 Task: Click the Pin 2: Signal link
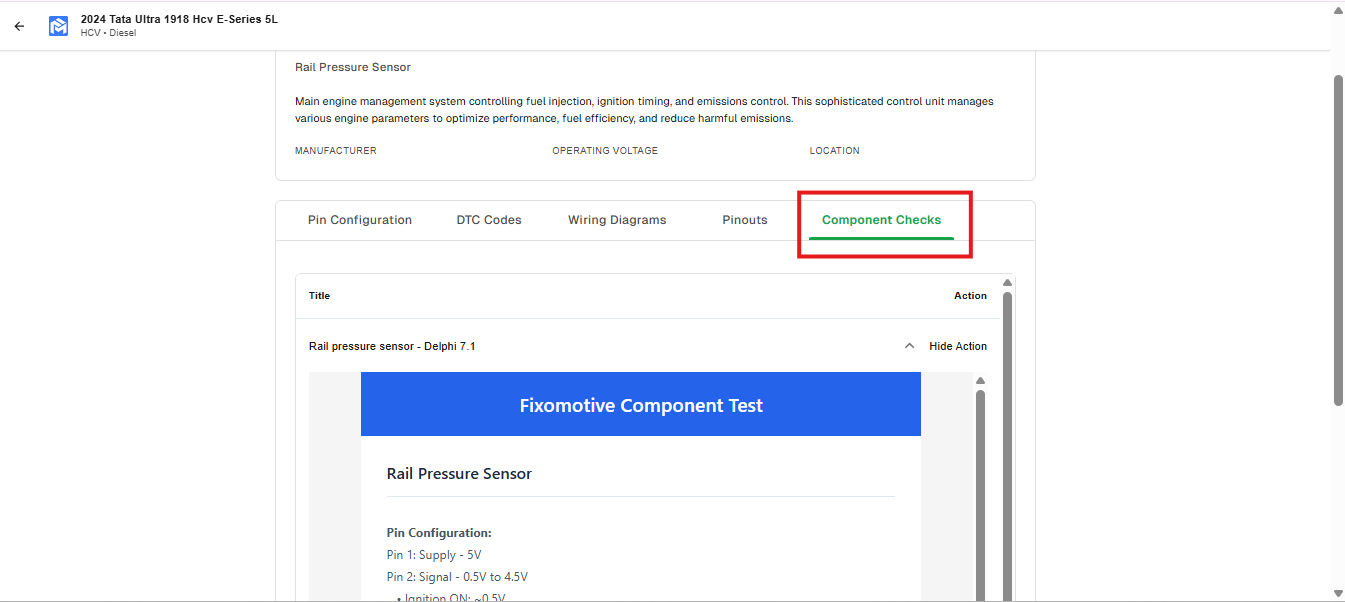(x=456, y=576)
